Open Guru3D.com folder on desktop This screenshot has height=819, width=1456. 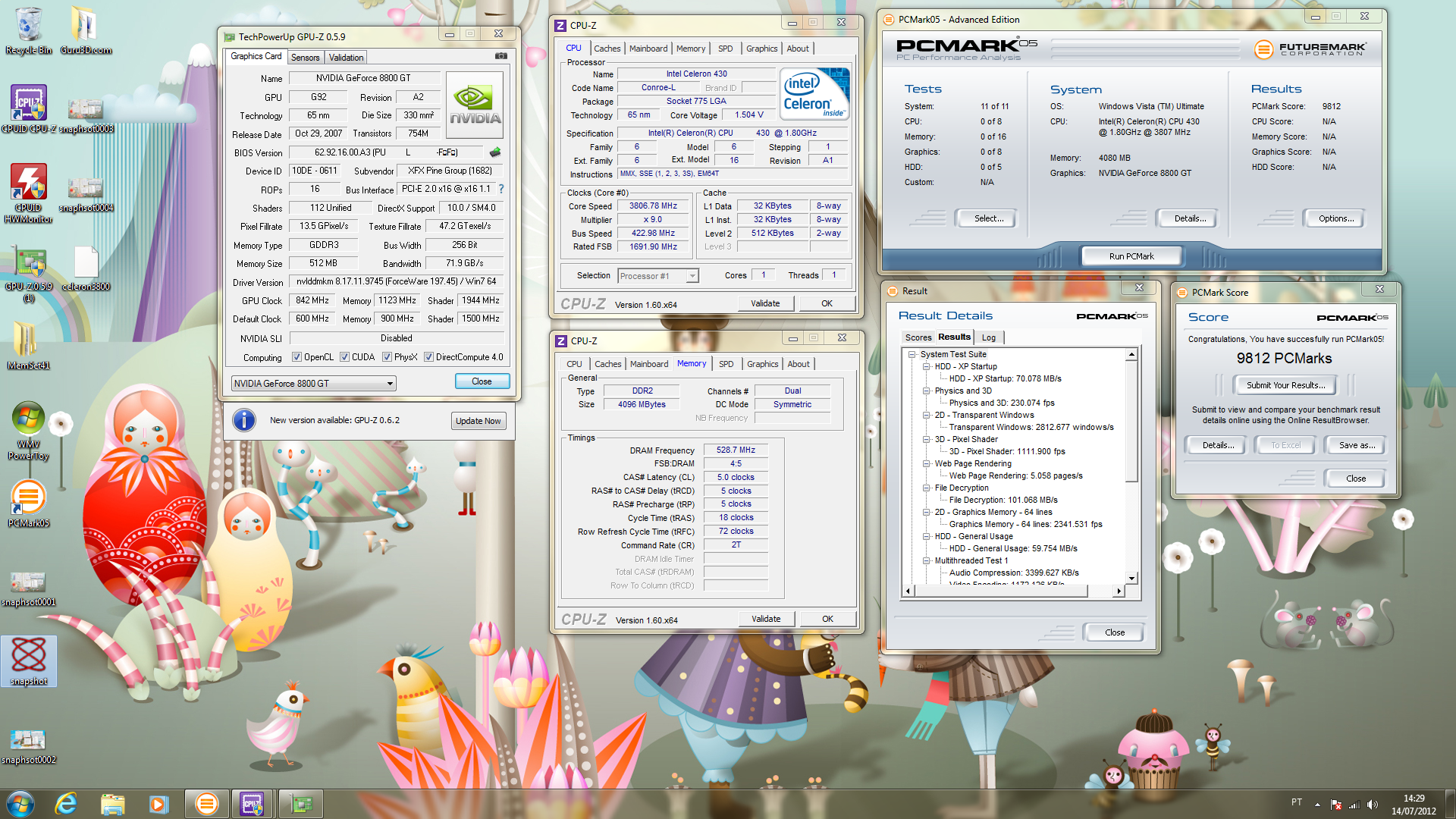pos(86,30)
